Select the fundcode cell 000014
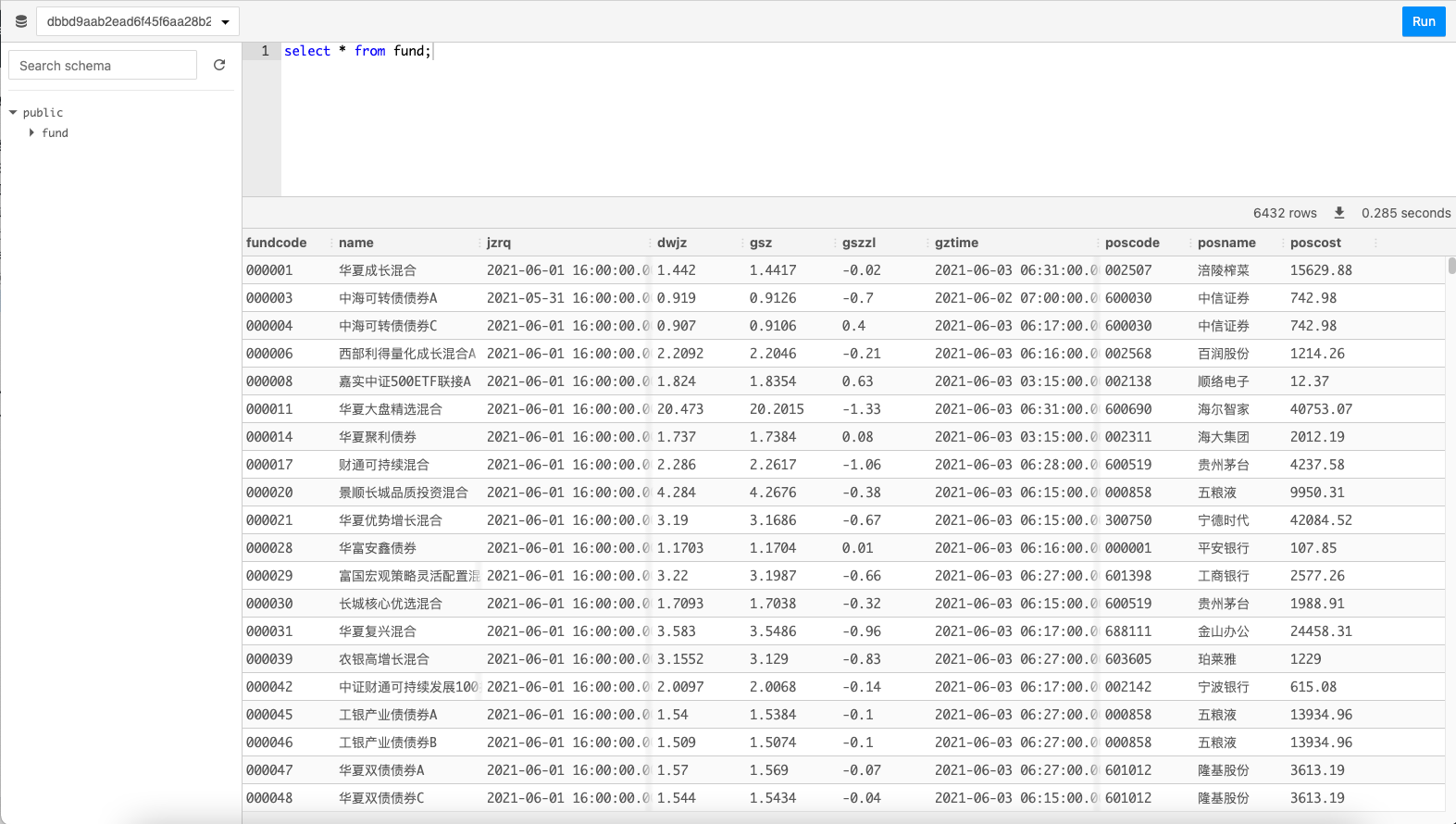This screenshot has width=1456, height=824. pyautogui.click(x=269, y=437)
